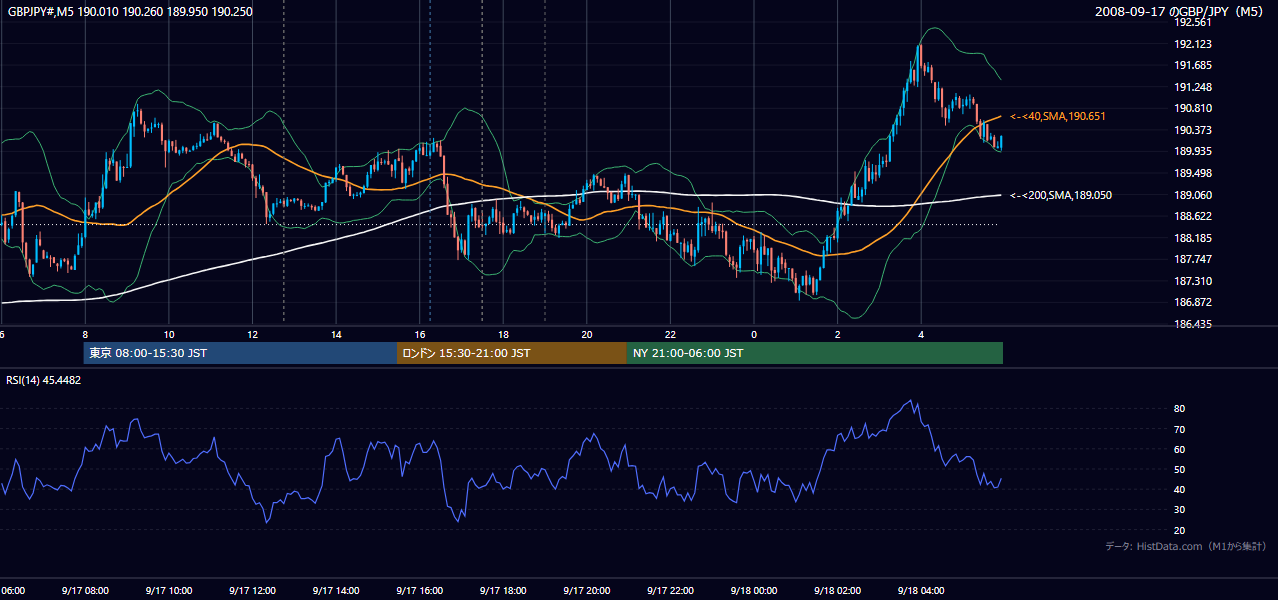Click the 9/18 02:00 date label
Screen dimensions: 1278x600
point(838,590)
